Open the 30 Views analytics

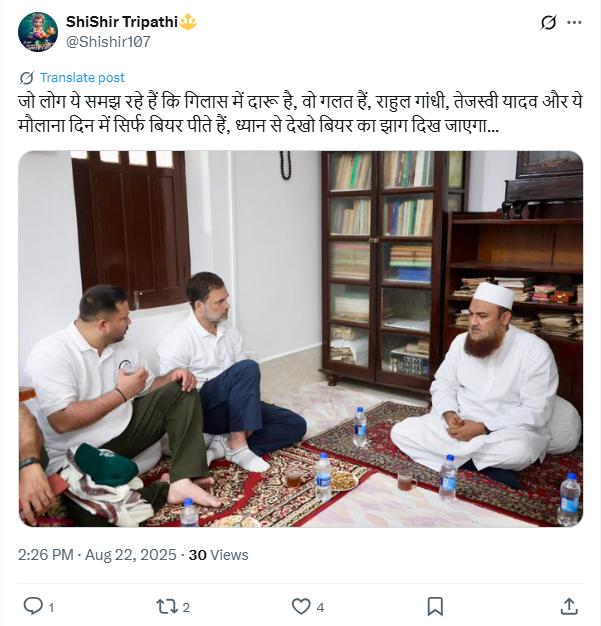coord(219,555)
